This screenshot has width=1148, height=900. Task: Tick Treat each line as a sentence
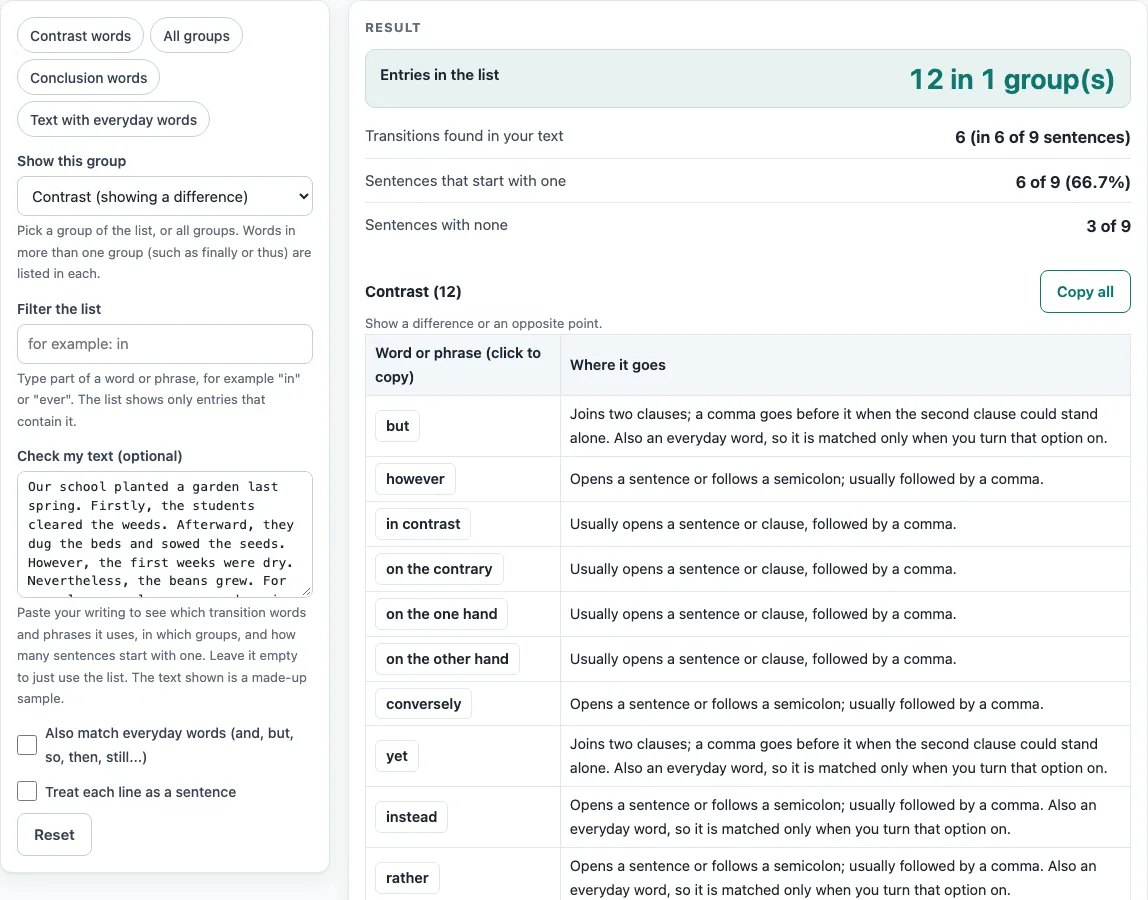27,791
